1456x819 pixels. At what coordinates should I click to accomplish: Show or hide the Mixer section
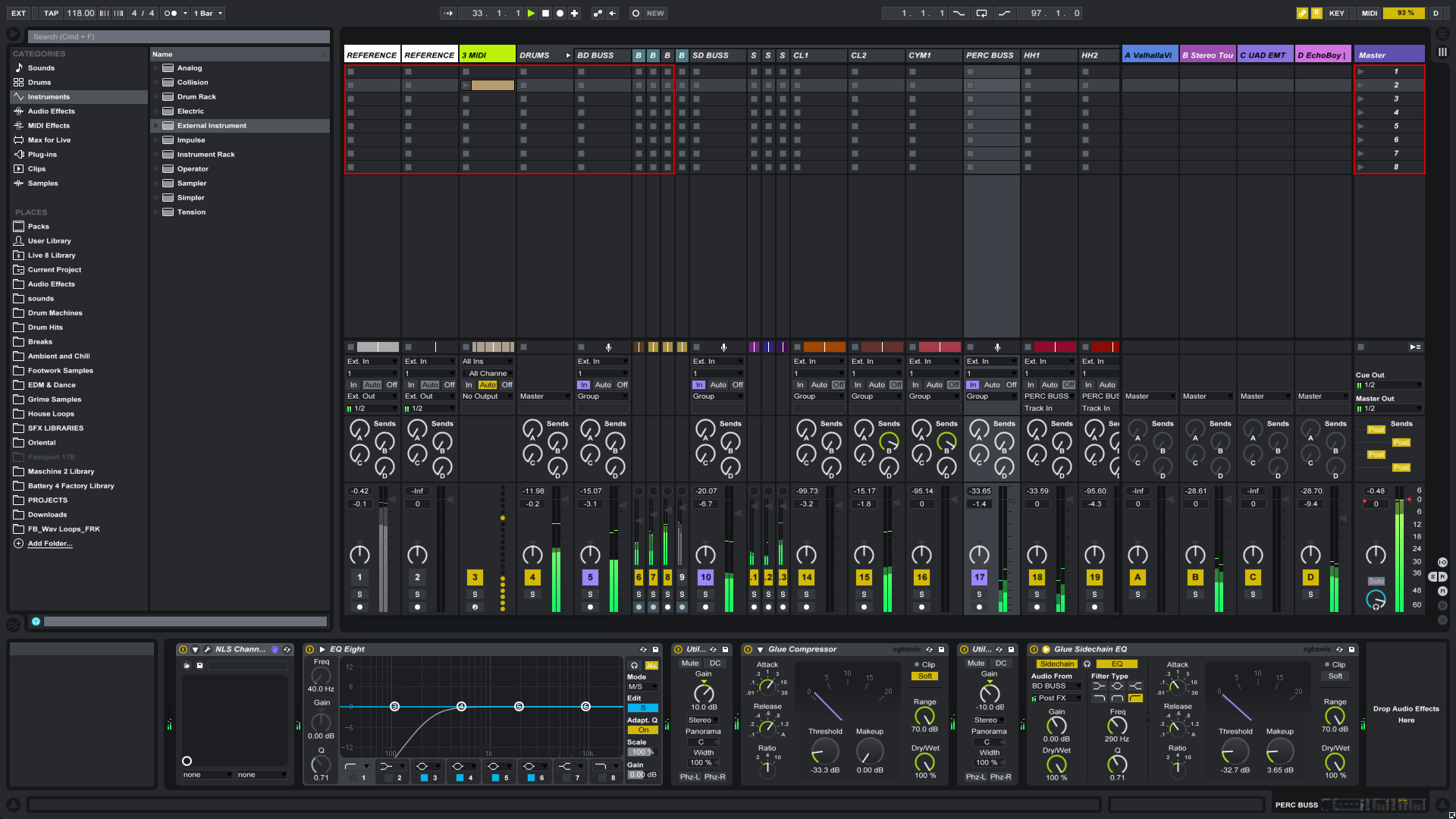click(x=1442, y=591)
